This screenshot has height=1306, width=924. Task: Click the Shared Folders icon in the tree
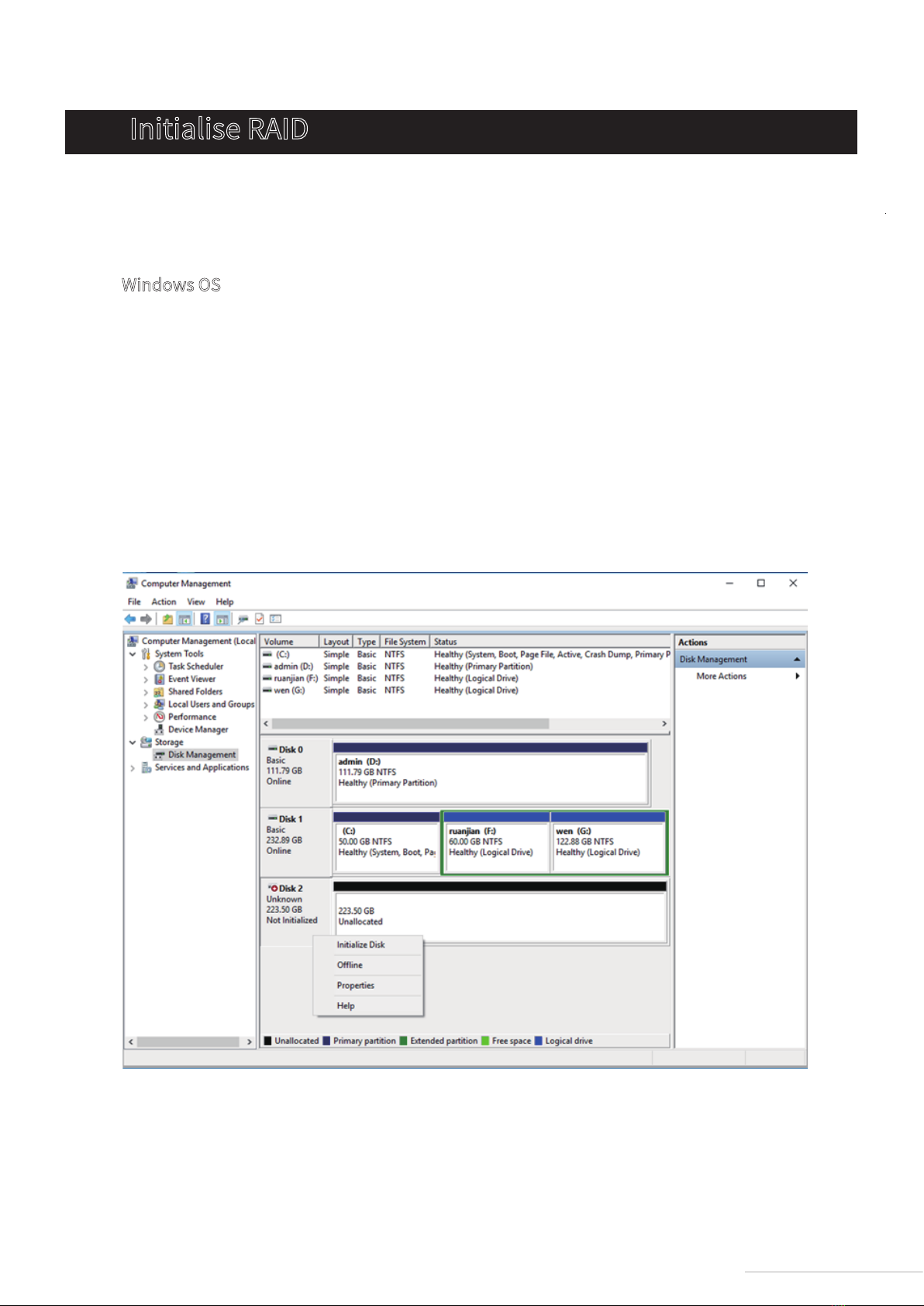point(160,691)
